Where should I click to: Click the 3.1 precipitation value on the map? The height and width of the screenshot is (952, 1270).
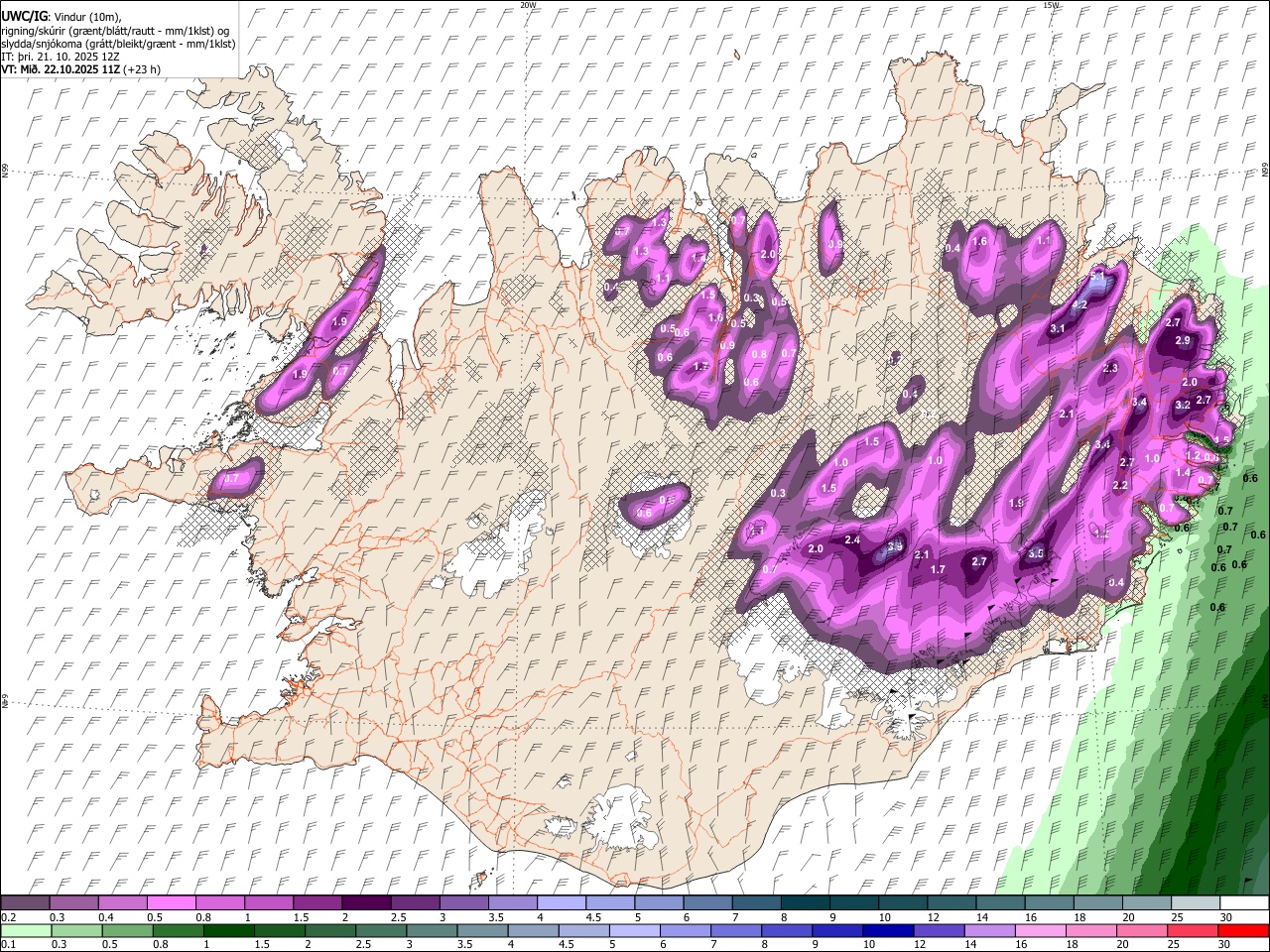point(1058,328)
